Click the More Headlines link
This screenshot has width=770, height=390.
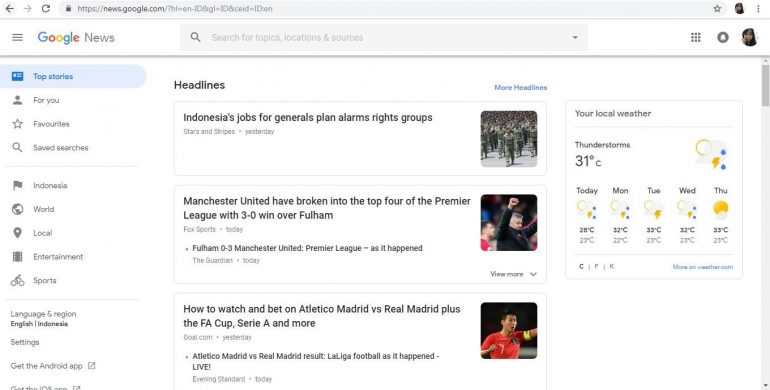(521, 87)
